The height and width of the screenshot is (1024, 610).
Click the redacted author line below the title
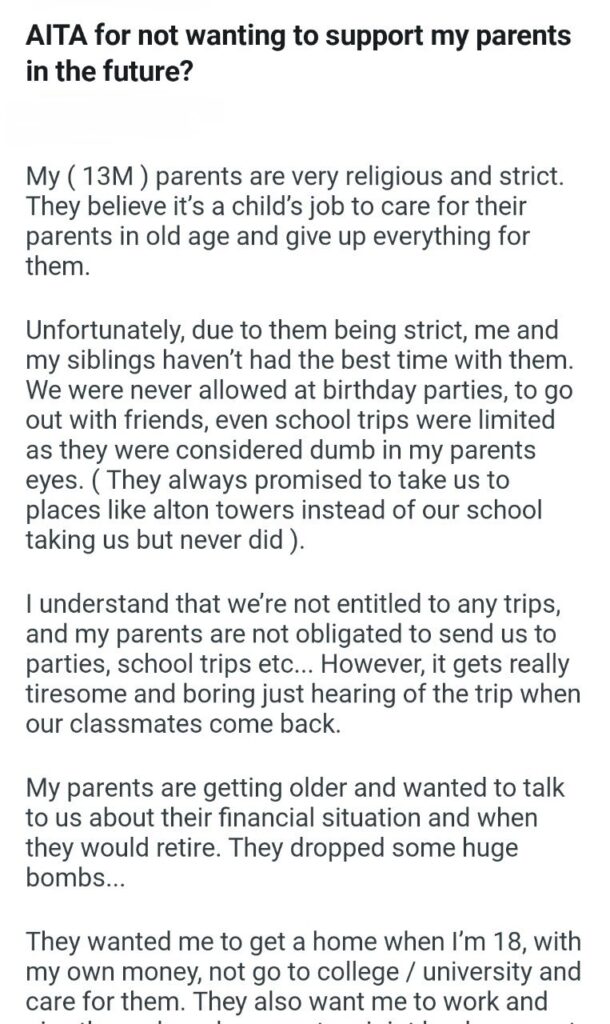click(x=110, y=119)
